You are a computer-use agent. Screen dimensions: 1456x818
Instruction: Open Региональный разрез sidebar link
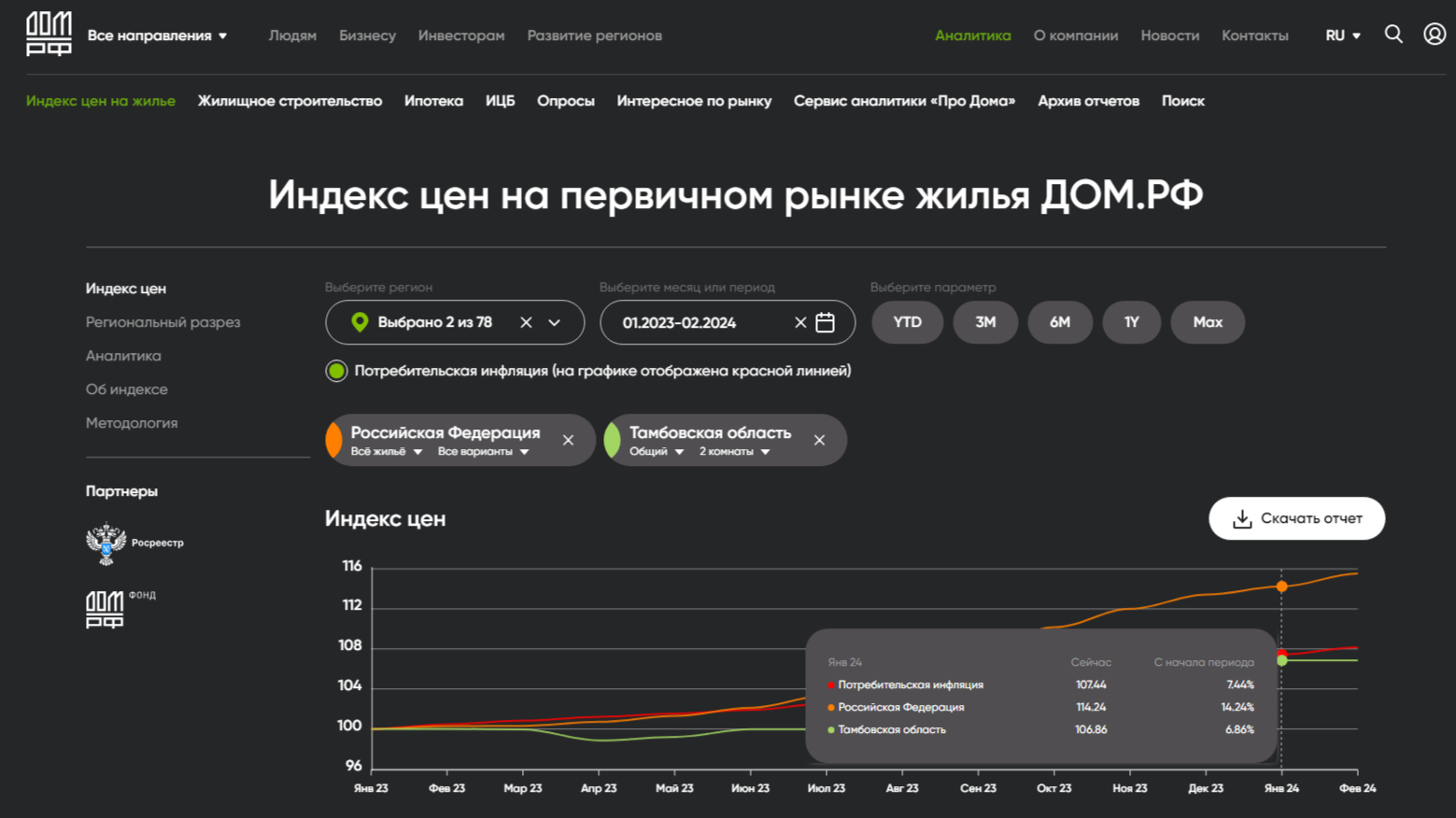pos(163,322)
